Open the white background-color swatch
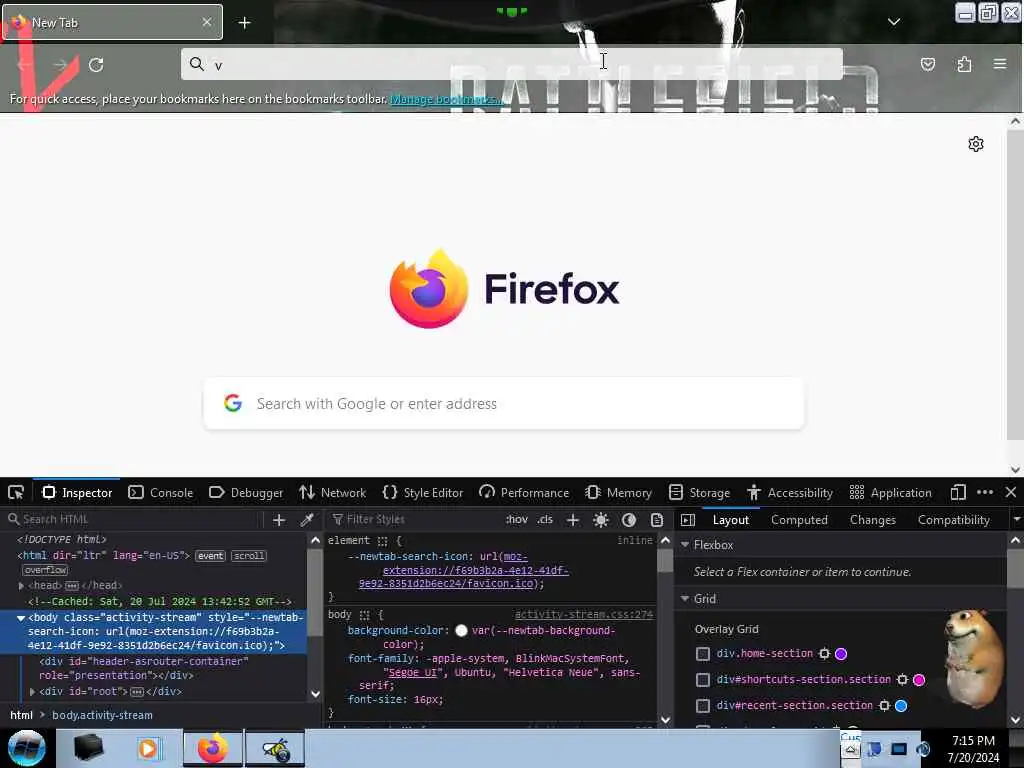The height and width of the screenshot is (768, 1024). 461,631
